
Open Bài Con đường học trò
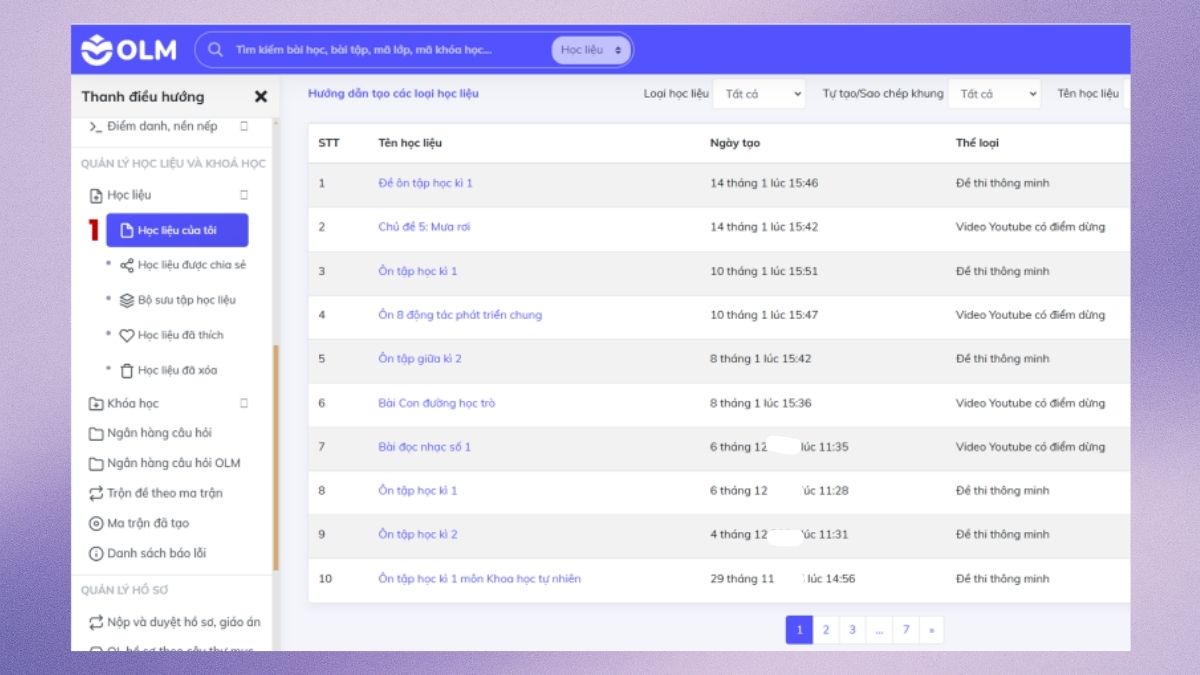coord(436,403)
